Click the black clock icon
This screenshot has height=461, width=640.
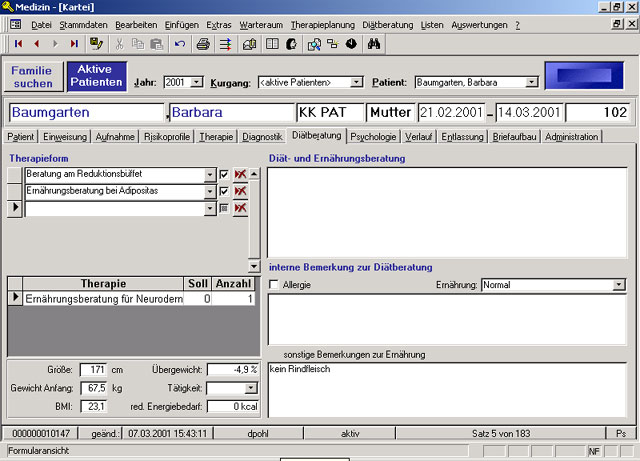pyautogui.click(x=351, y=44)
